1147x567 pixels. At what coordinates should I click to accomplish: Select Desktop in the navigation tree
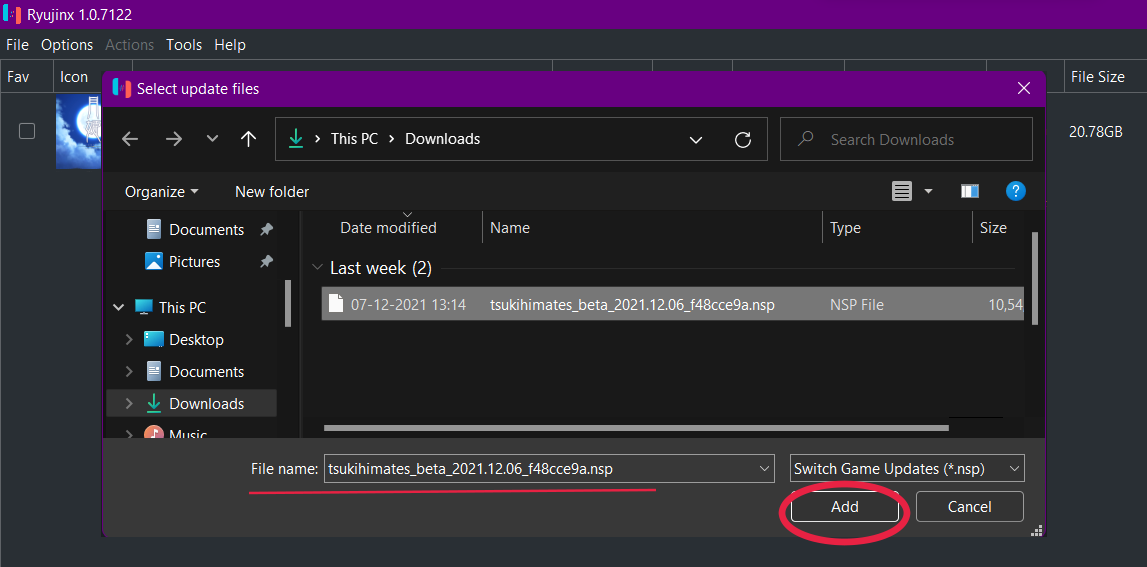click(x=196, y=339)
